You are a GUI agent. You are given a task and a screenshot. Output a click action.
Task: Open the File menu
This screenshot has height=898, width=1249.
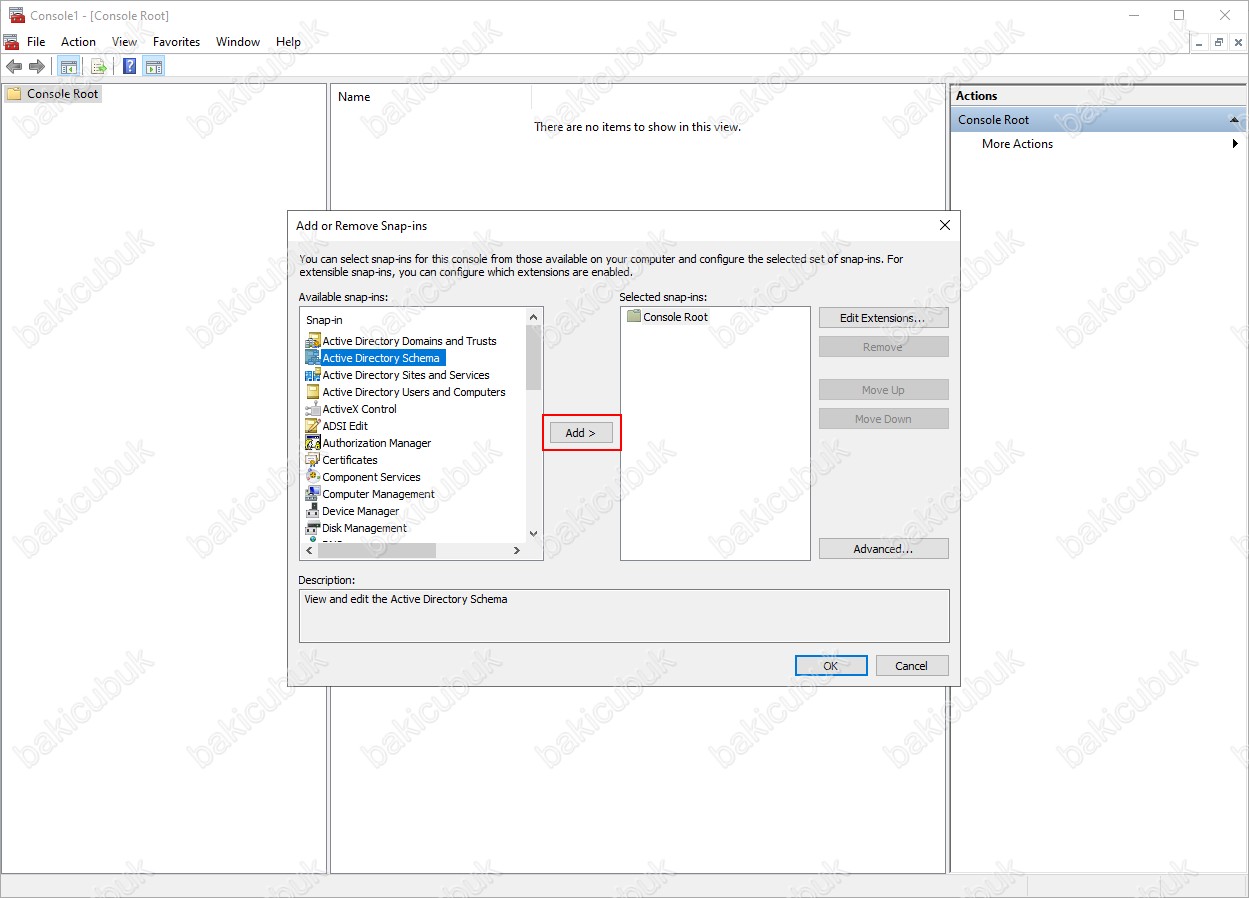point(36,42)
